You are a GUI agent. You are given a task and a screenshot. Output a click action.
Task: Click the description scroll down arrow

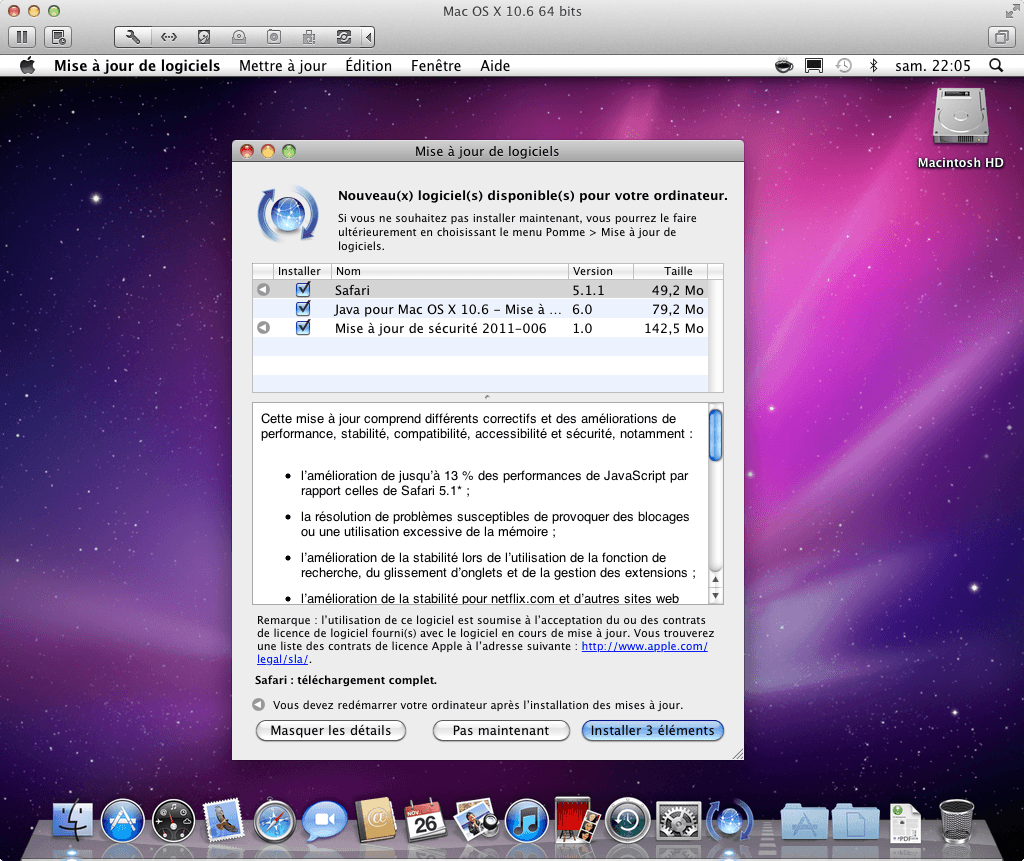(x=716, y=595)
